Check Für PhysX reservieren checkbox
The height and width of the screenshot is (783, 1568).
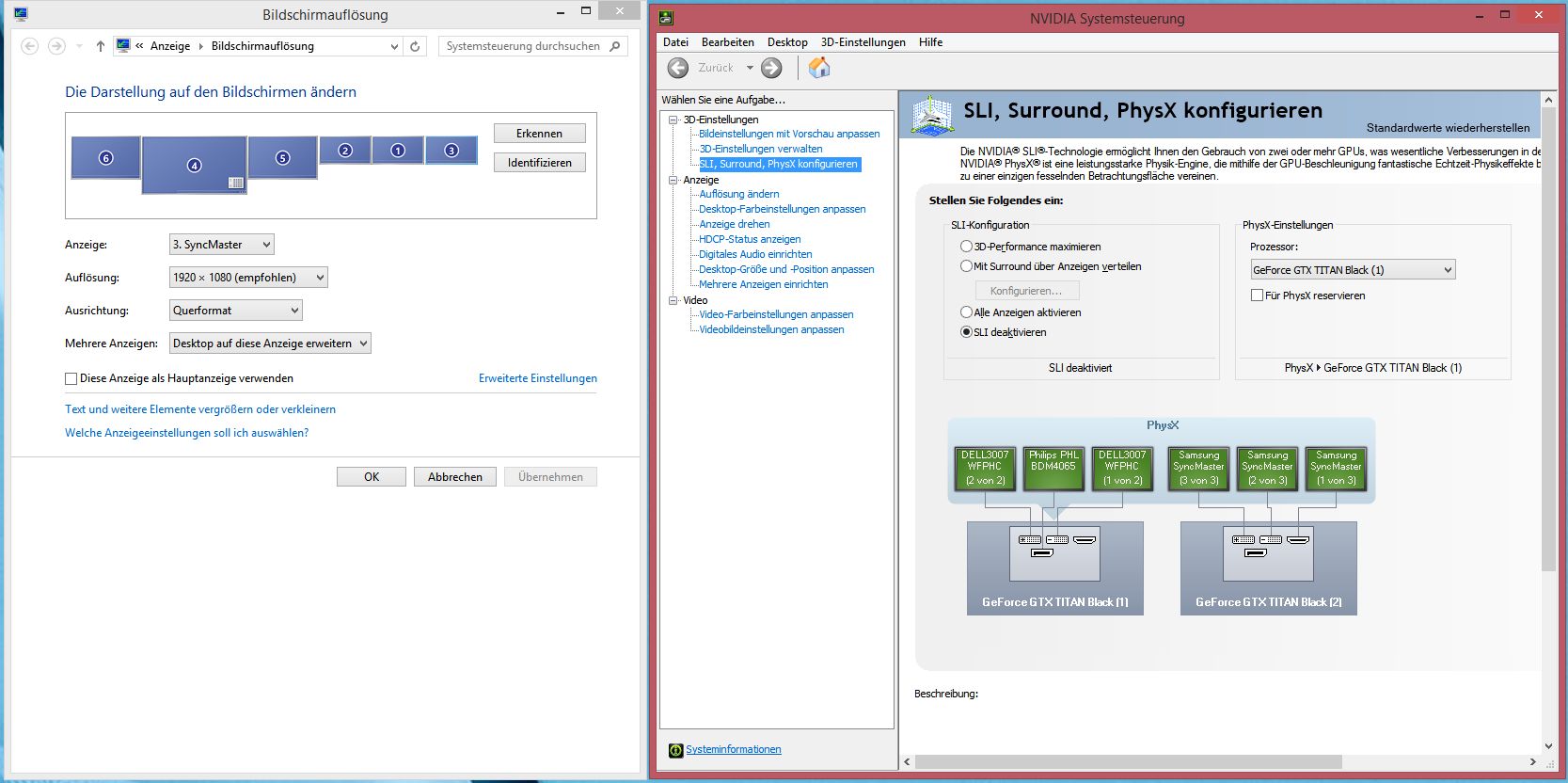pyautogui.click(x=1257, y=296)
